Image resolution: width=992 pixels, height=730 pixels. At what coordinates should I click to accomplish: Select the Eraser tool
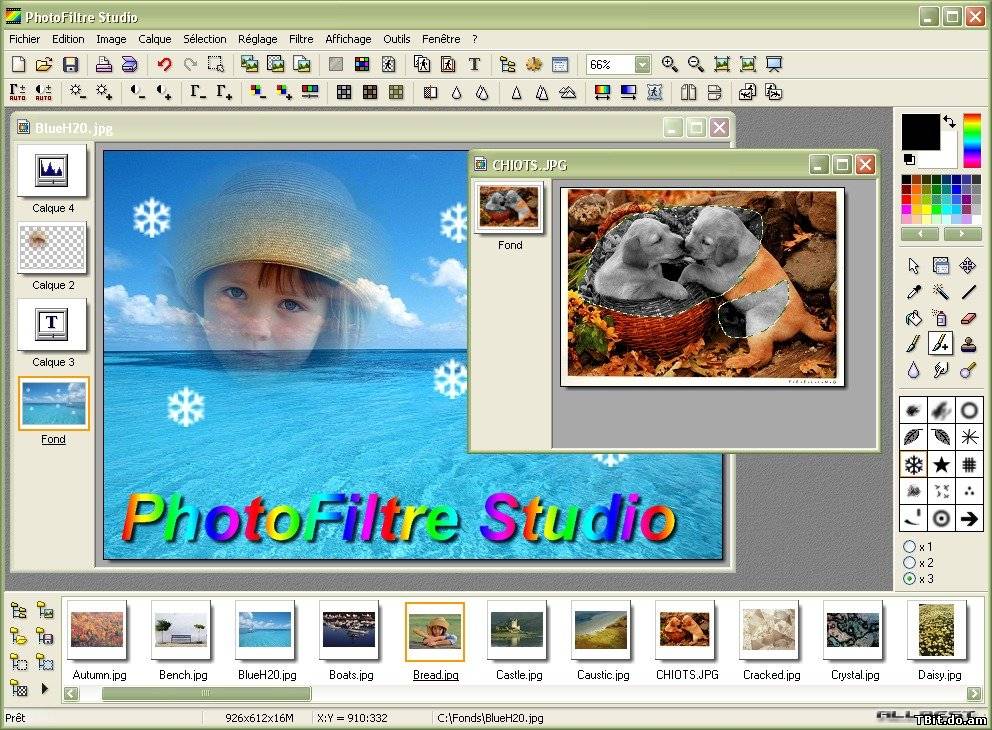[x=968, y=318]
